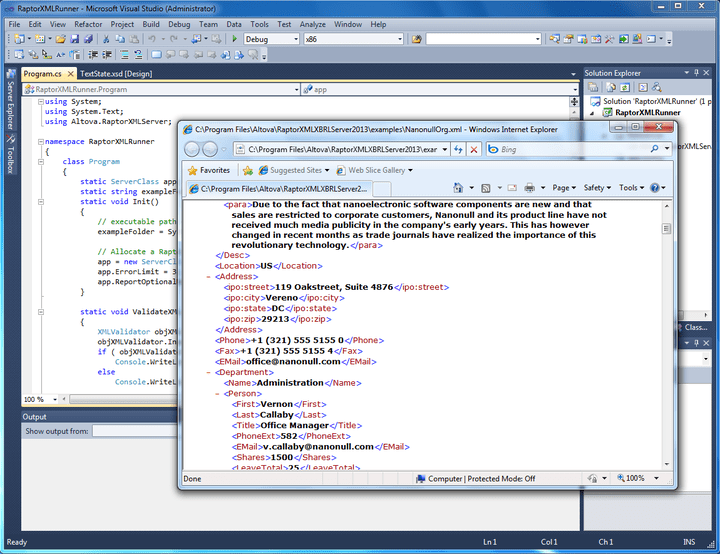Open the IE Tools menu button
The height and width of the screenshot is (554, 720).
[631, 187]
